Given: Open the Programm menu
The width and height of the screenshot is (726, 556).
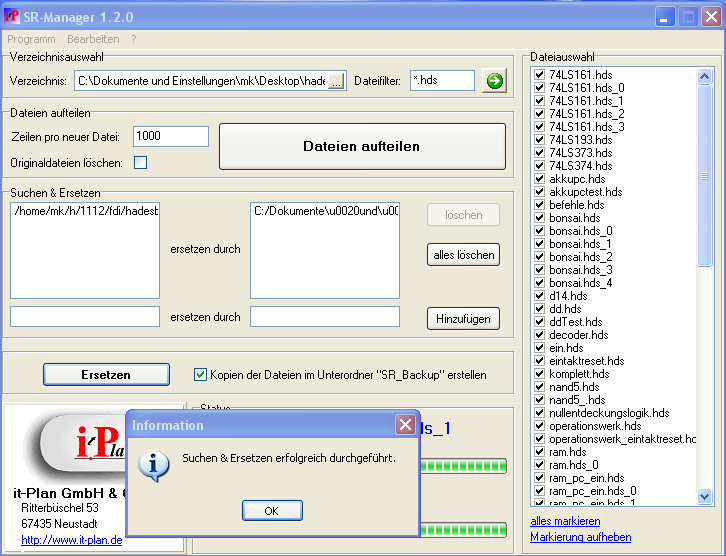Looking at the screenshot, I should tap(31, 39).
